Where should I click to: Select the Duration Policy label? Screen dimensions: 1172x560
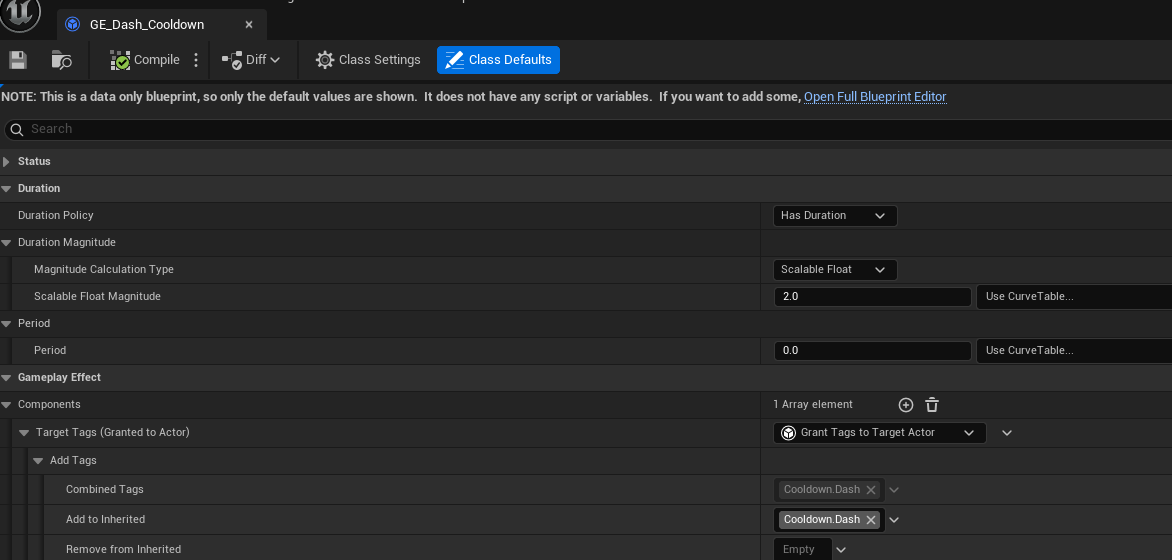tap(56, 215)
